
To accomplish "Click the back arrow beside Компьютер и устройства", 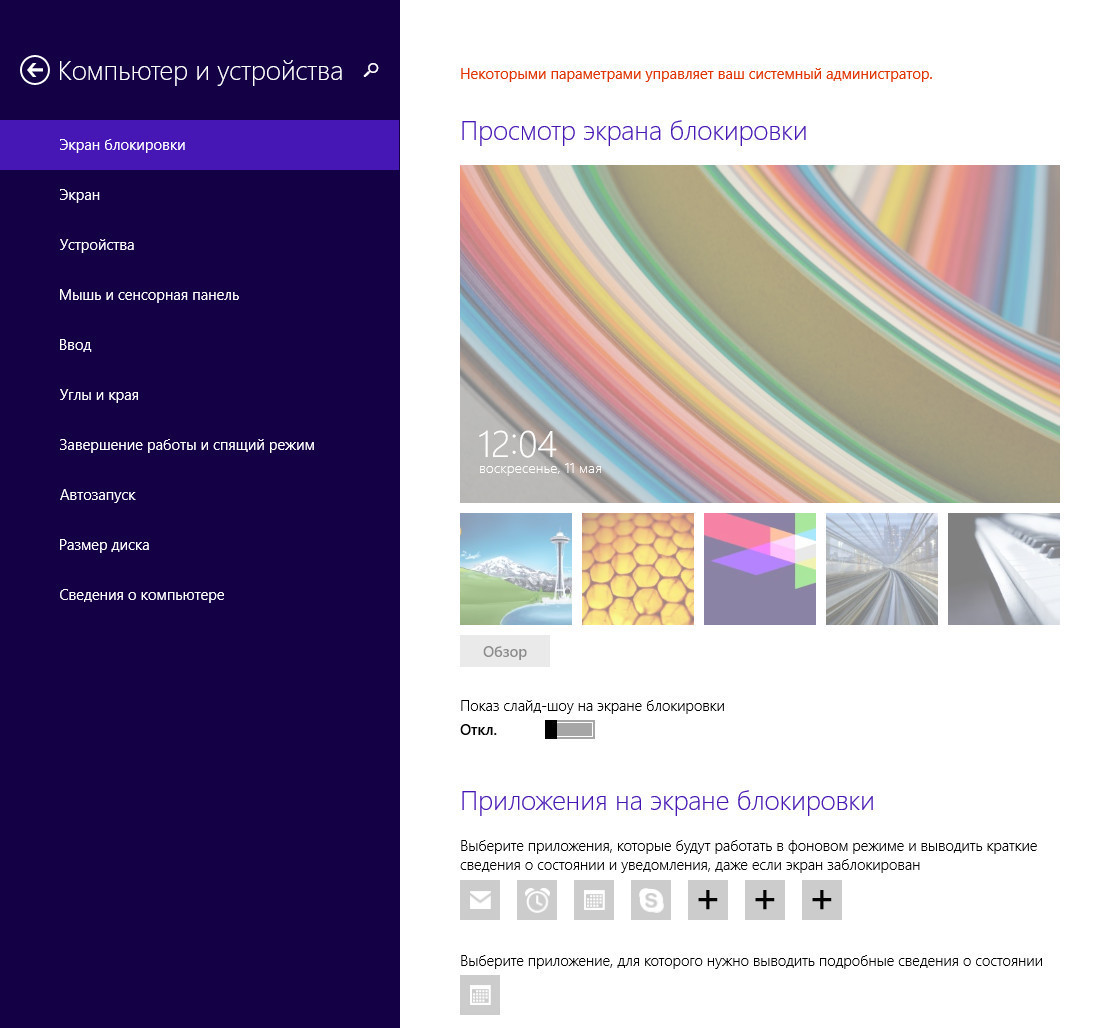I will tap(35, 71).
